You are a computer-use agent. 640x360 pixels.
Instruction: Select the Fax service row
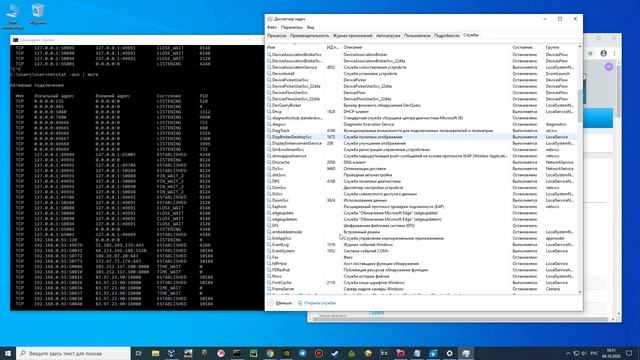tap(421, 257)
